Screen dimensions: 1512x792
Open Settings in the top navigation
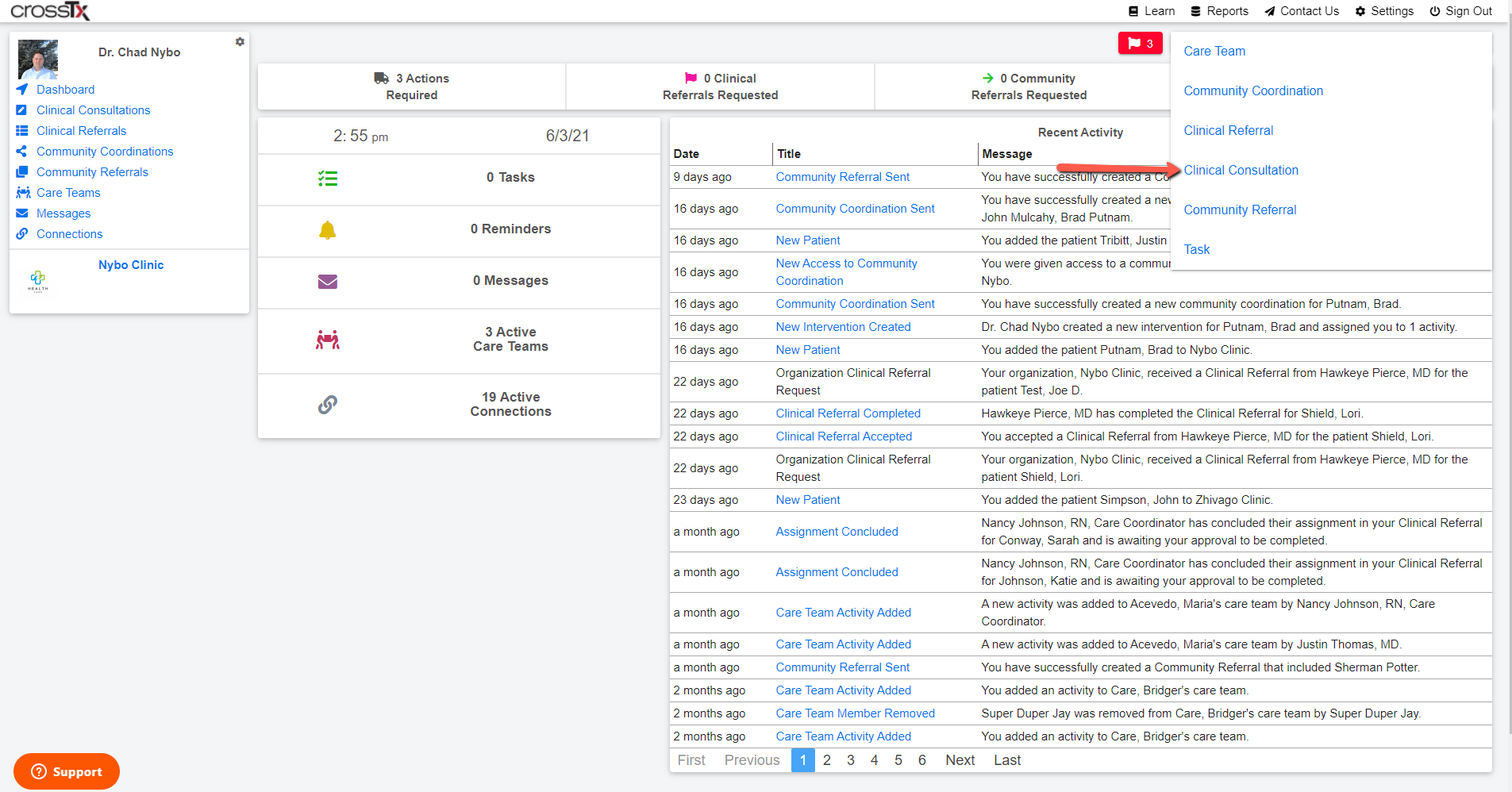[1384, 11]
